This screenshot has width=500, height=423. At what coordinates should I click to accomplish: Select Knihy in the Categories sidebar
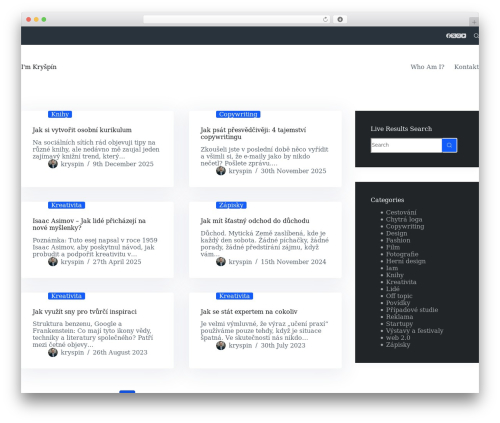pyautogui.click(x=395, y=275)
